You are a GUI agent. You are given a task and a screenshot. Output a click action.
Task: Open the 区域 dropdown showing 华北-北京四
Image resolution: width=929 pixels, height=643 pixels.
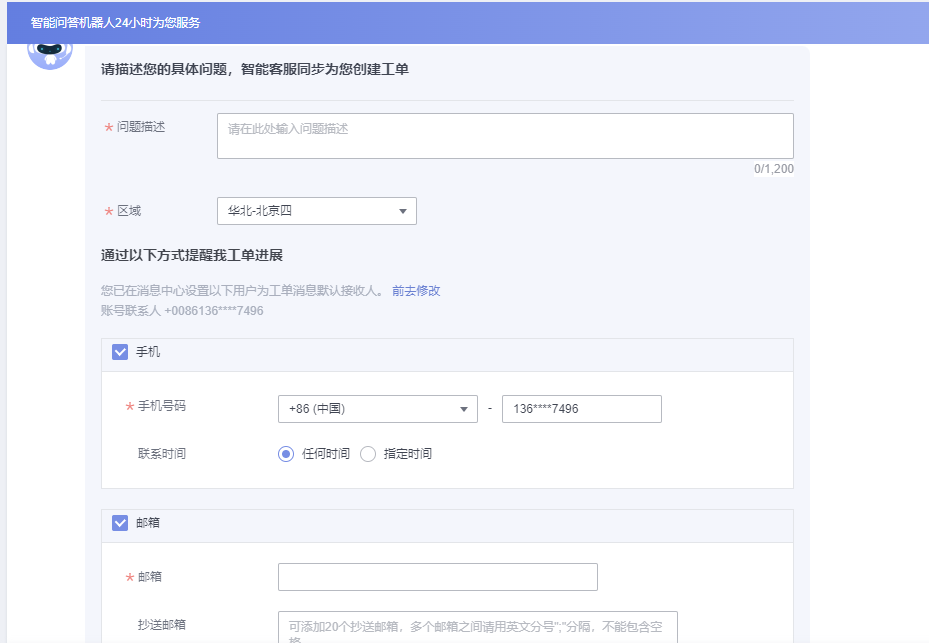click(316, 211)
